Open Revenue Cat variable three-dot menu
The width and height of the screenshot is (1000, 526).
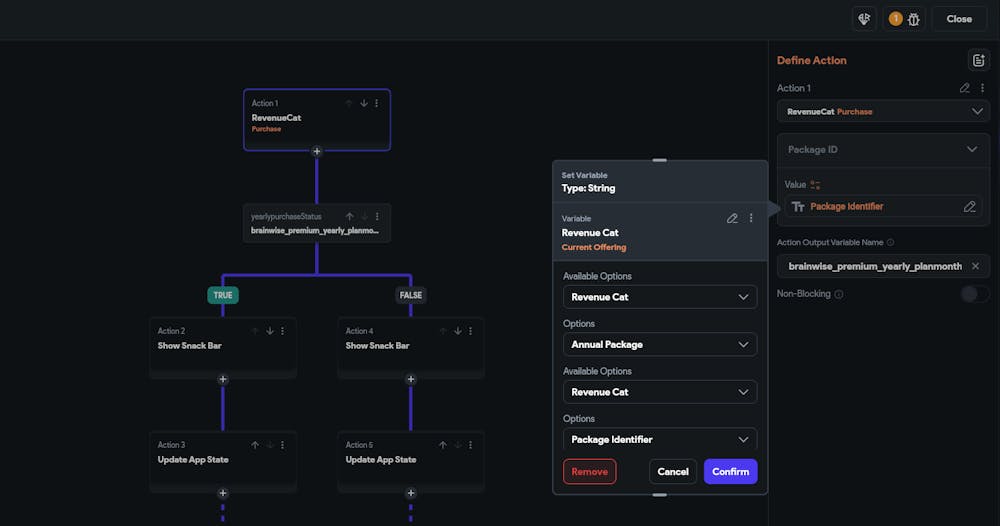(x=751, y=218)
